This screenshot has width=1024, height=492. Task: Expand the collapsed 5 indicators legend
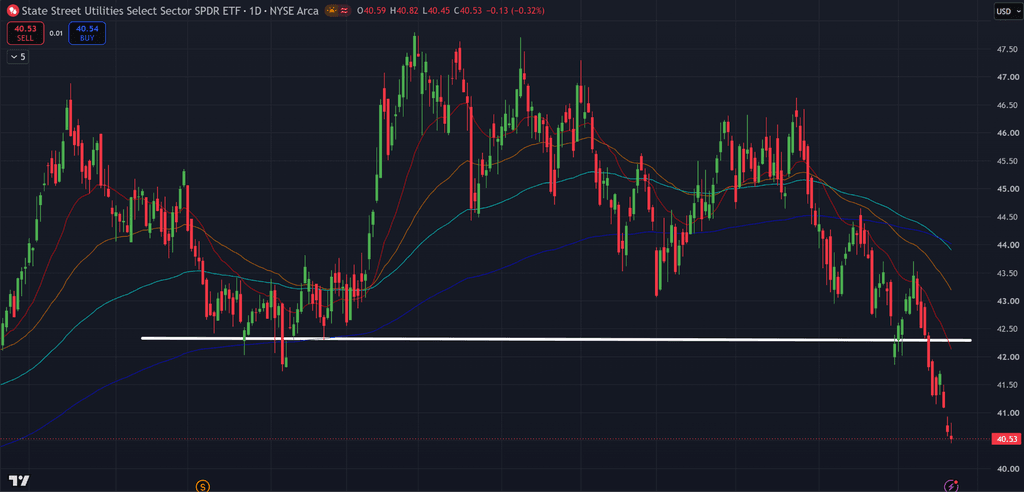(18, 57)
